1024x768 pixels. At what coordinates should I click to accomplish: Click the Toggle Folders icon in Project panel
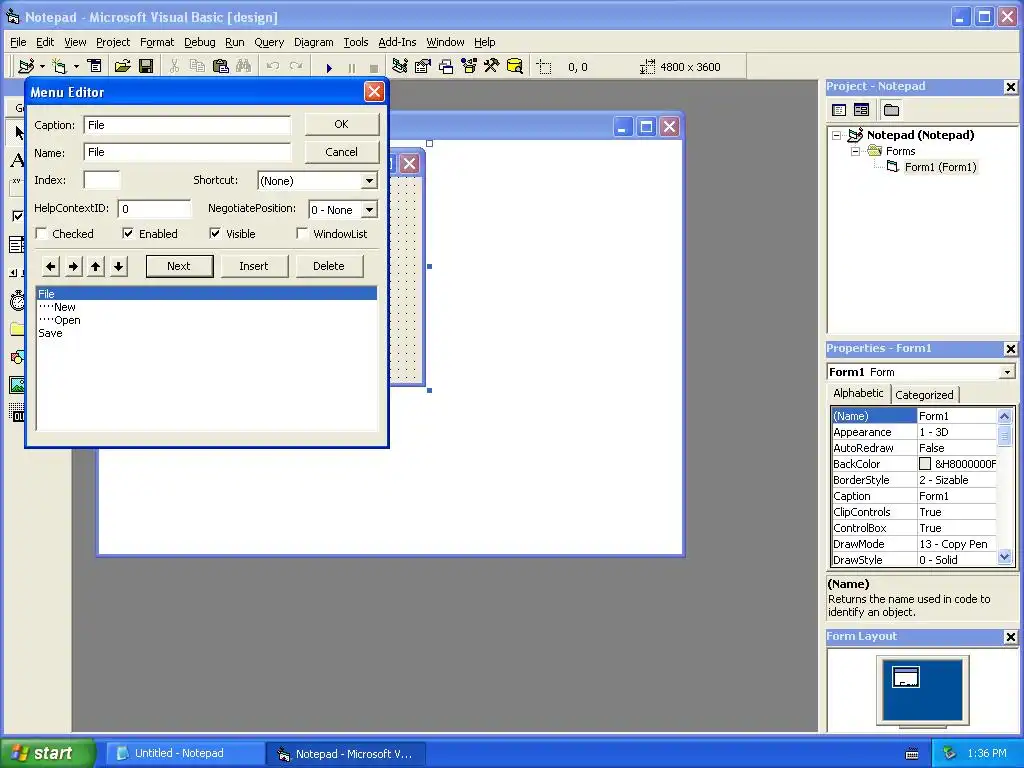[891, 110]
